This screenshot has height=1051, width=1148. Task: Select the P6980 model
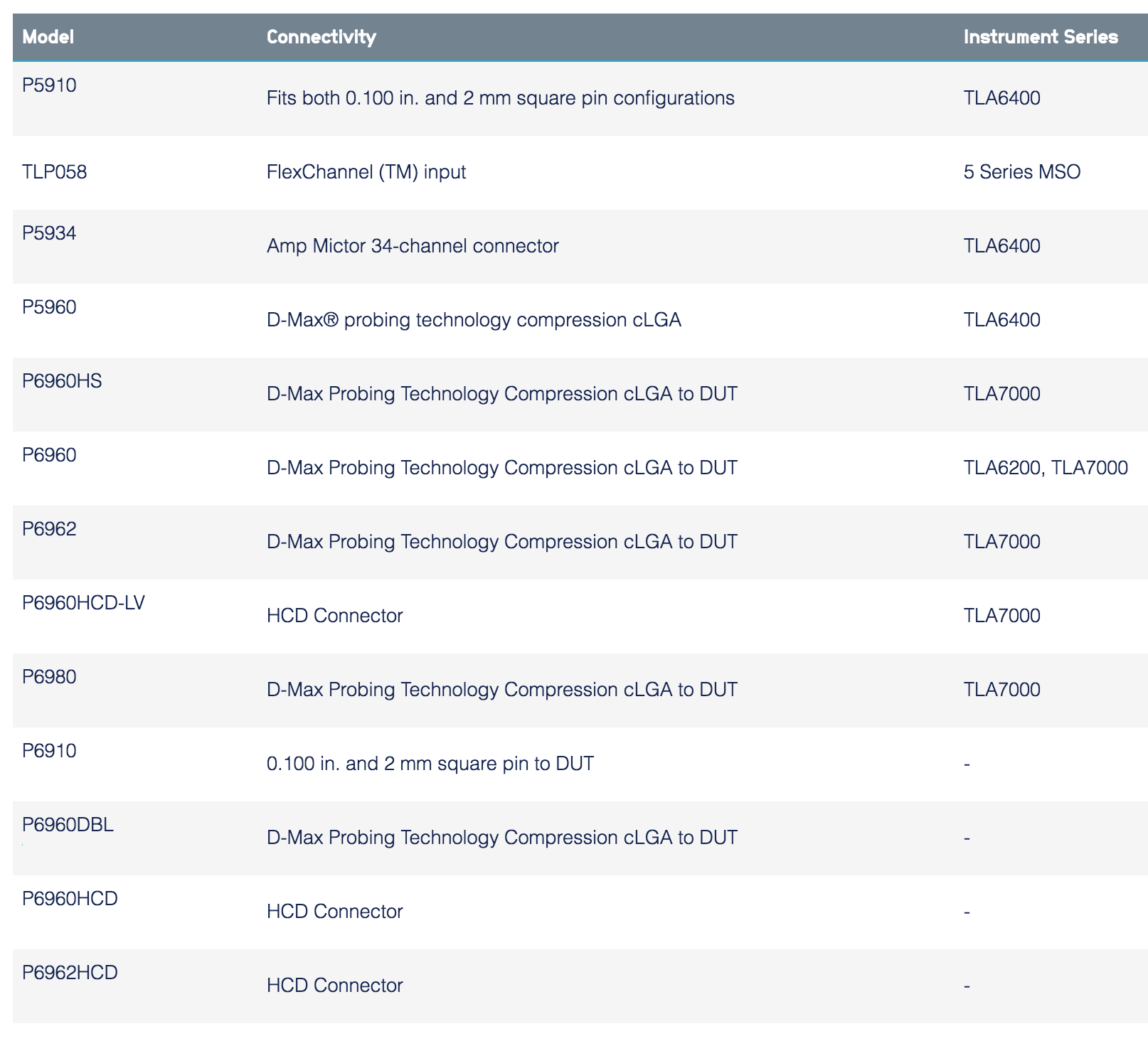[x=49, y=677]
